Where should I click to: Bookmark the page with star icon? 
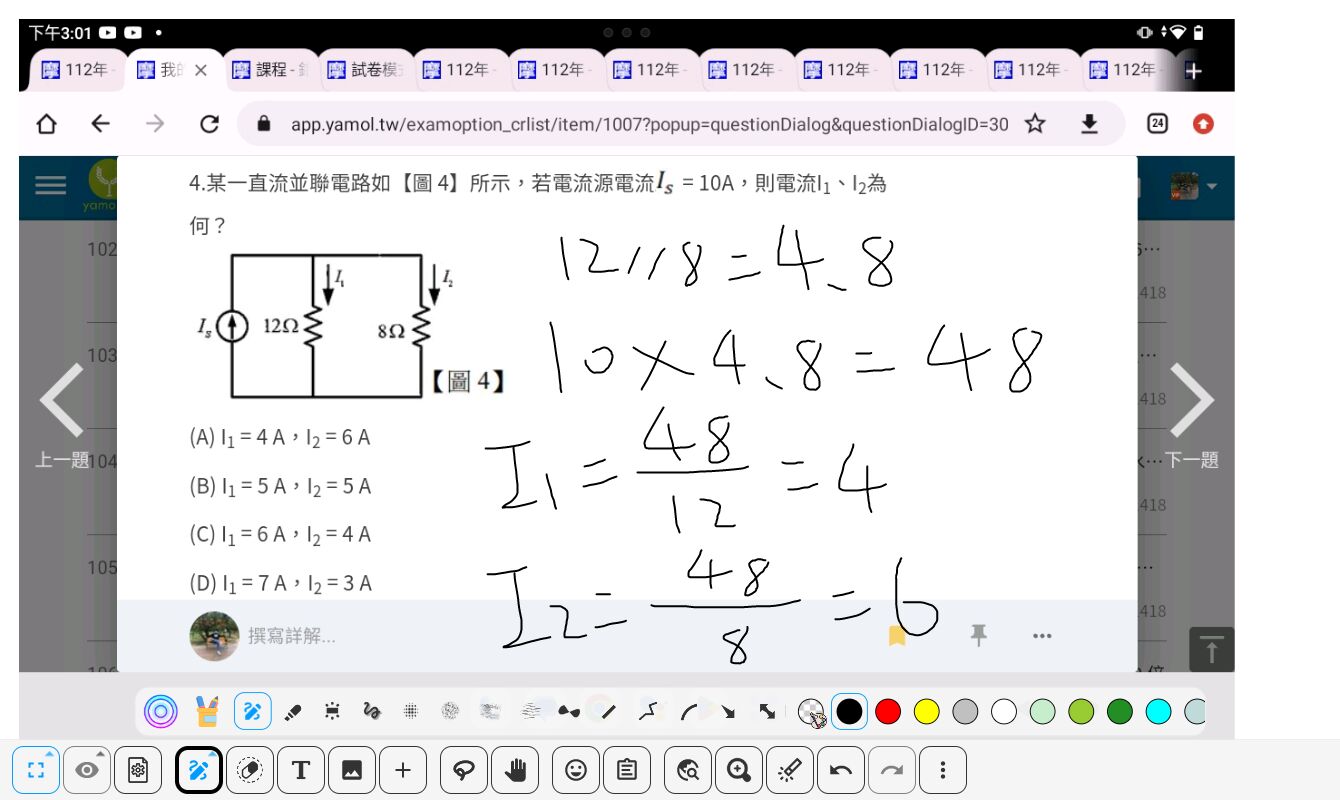point(1035,124)
